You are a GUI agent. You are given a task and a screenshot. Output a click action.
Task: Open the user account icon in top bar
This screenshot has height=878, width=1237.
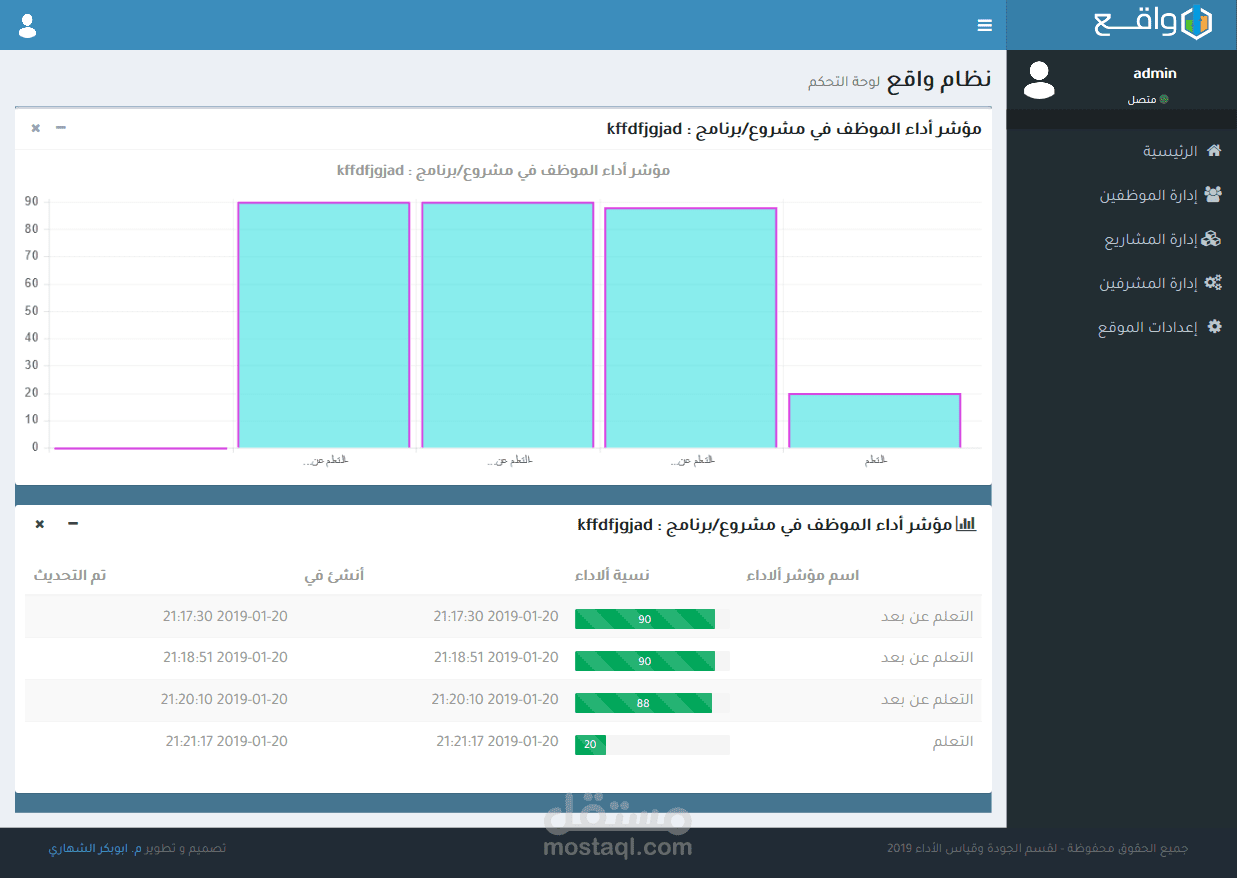click(x=27, y=26)
